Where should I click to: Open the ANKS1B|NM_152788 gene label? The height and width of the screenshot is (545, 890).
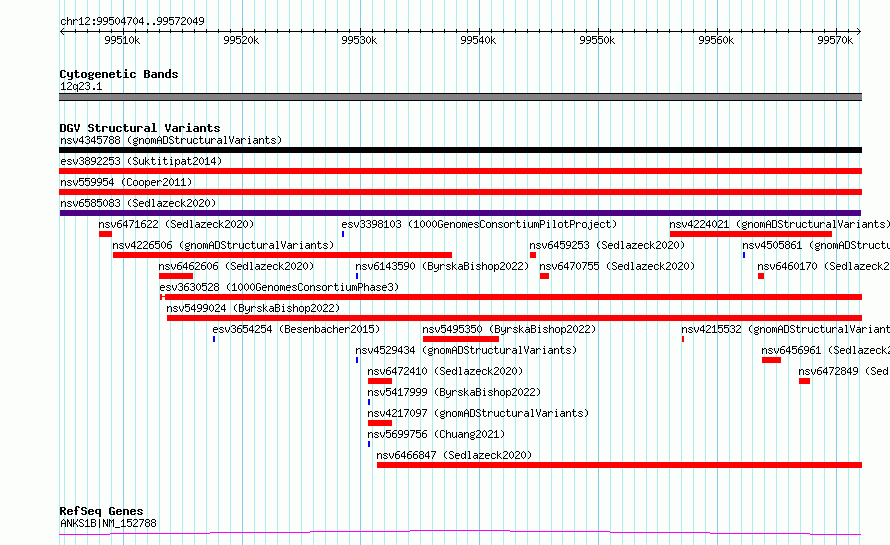[108, 523]
